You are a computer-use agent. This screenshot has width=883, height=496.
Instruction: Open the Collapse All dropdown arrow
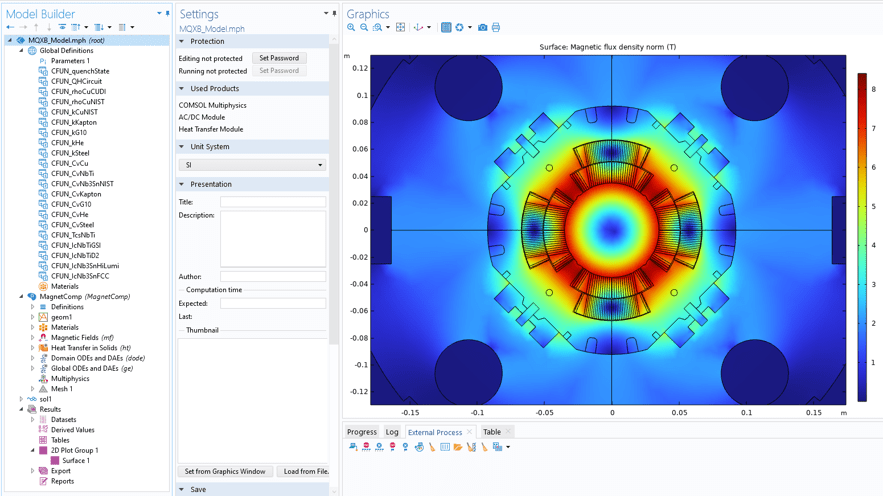tap(86, 27)
